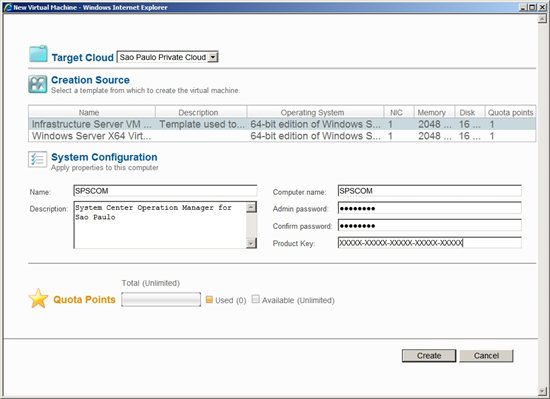Click the Internet Explorer title bar icon
550x399 pixels.
pyautogui.click(x=7, y=7)
